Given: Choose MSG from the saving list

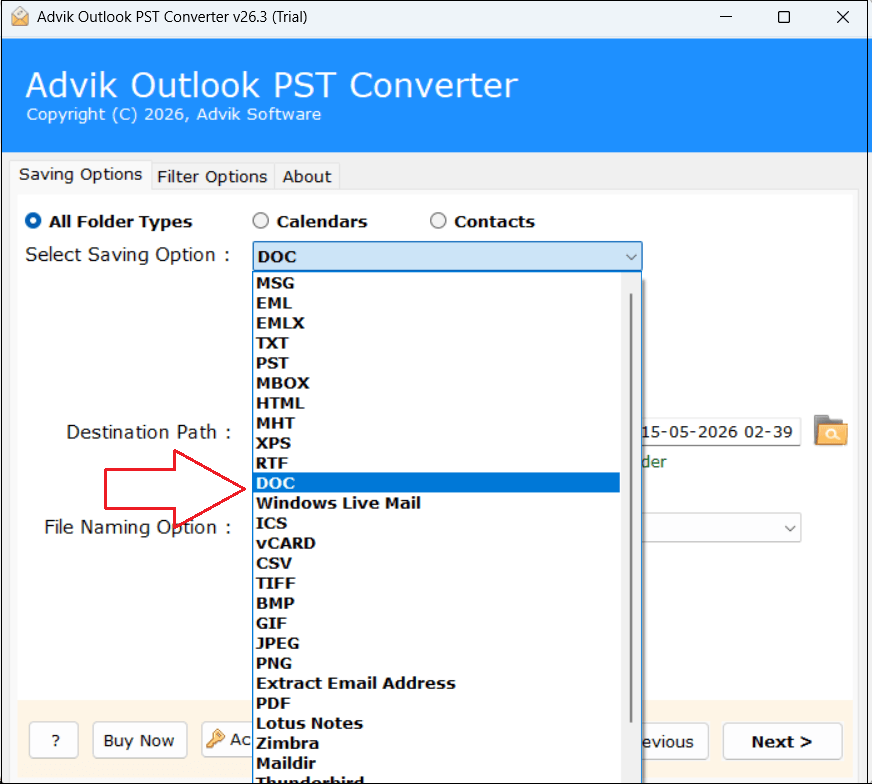Looking at the screenshot, I should tap(437, 283).
